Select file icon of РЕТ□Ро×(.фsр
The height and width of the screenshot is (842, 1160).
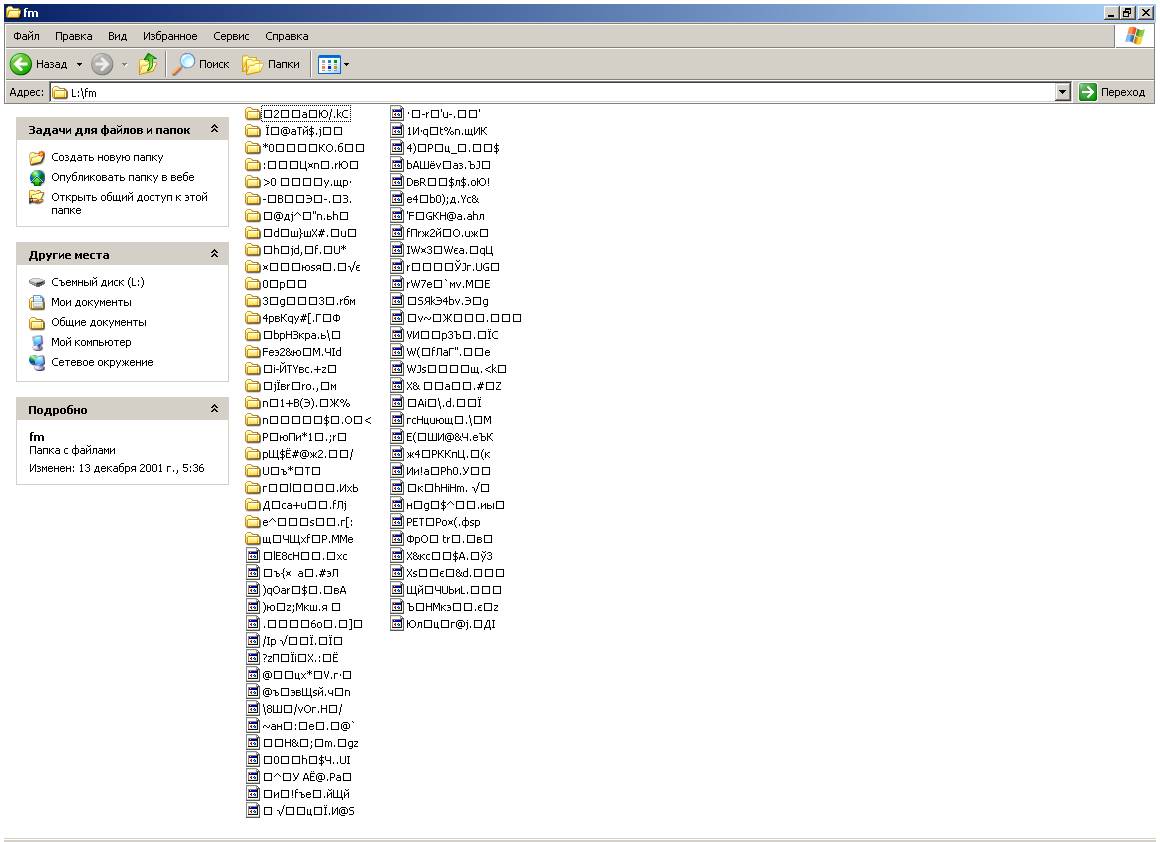point(397,522)
